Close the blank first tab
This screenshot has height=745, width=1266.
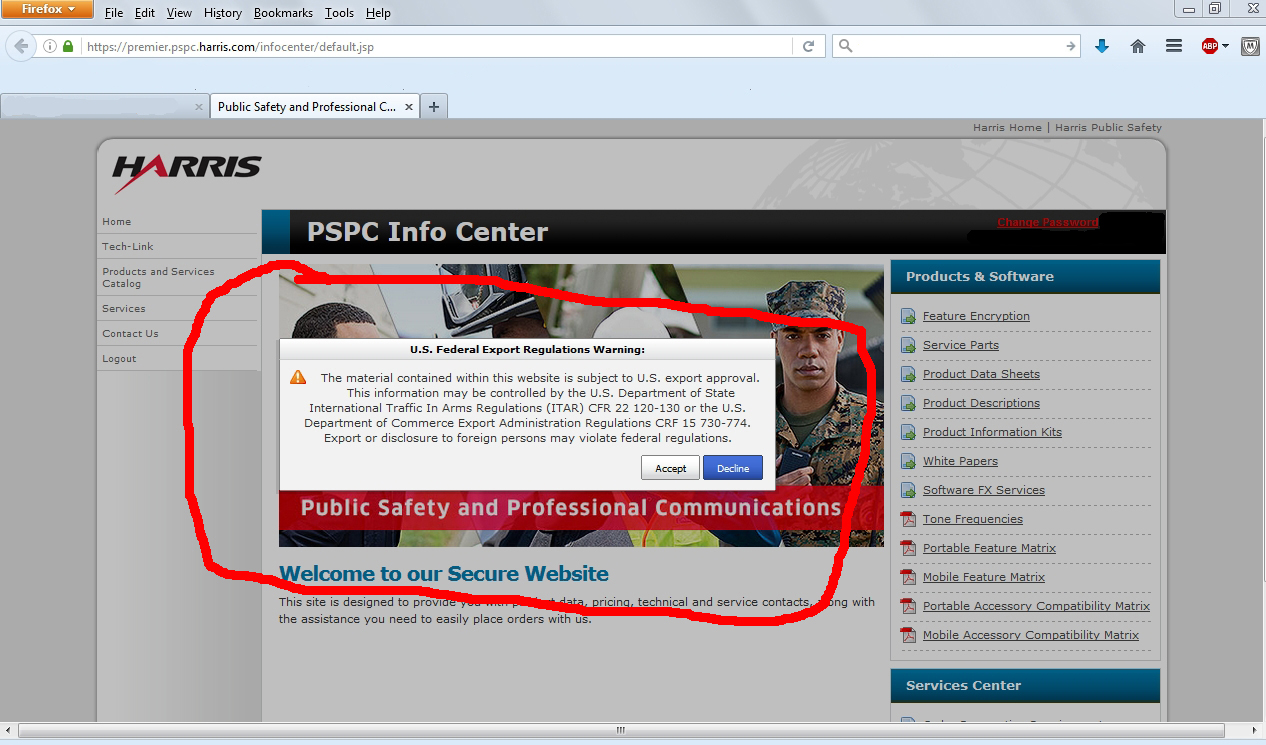pyautogui.click(x=199, y=107)
